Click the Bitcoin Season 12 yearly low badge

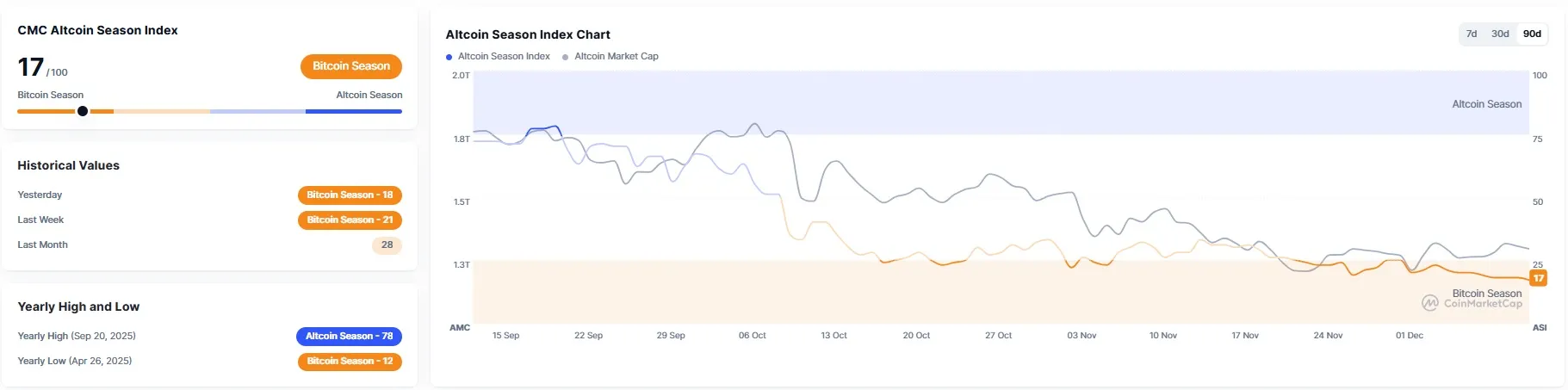pos(350,361)
